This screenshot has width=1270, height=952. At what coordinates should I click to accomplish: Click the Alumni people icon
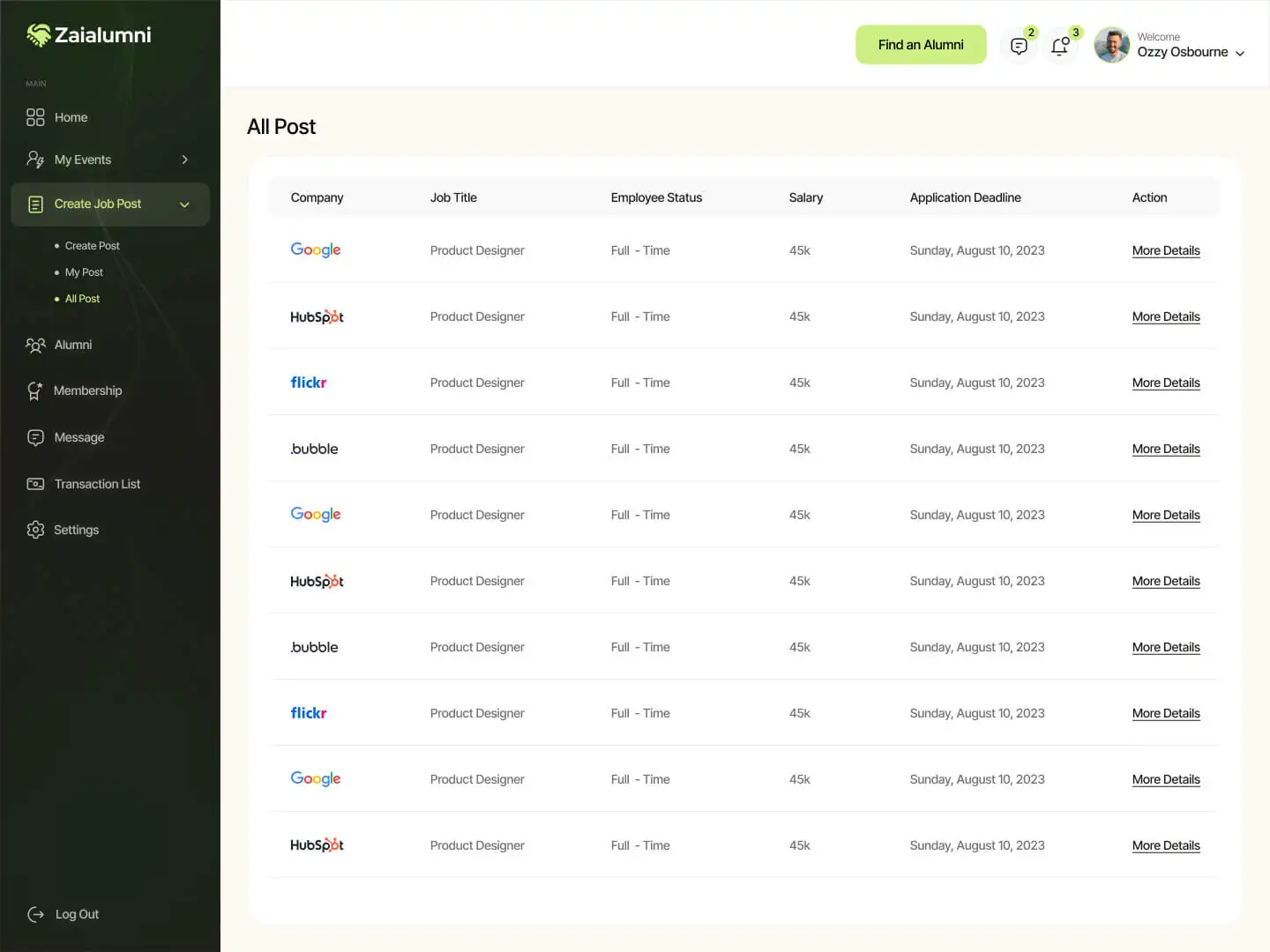[35, 346]
